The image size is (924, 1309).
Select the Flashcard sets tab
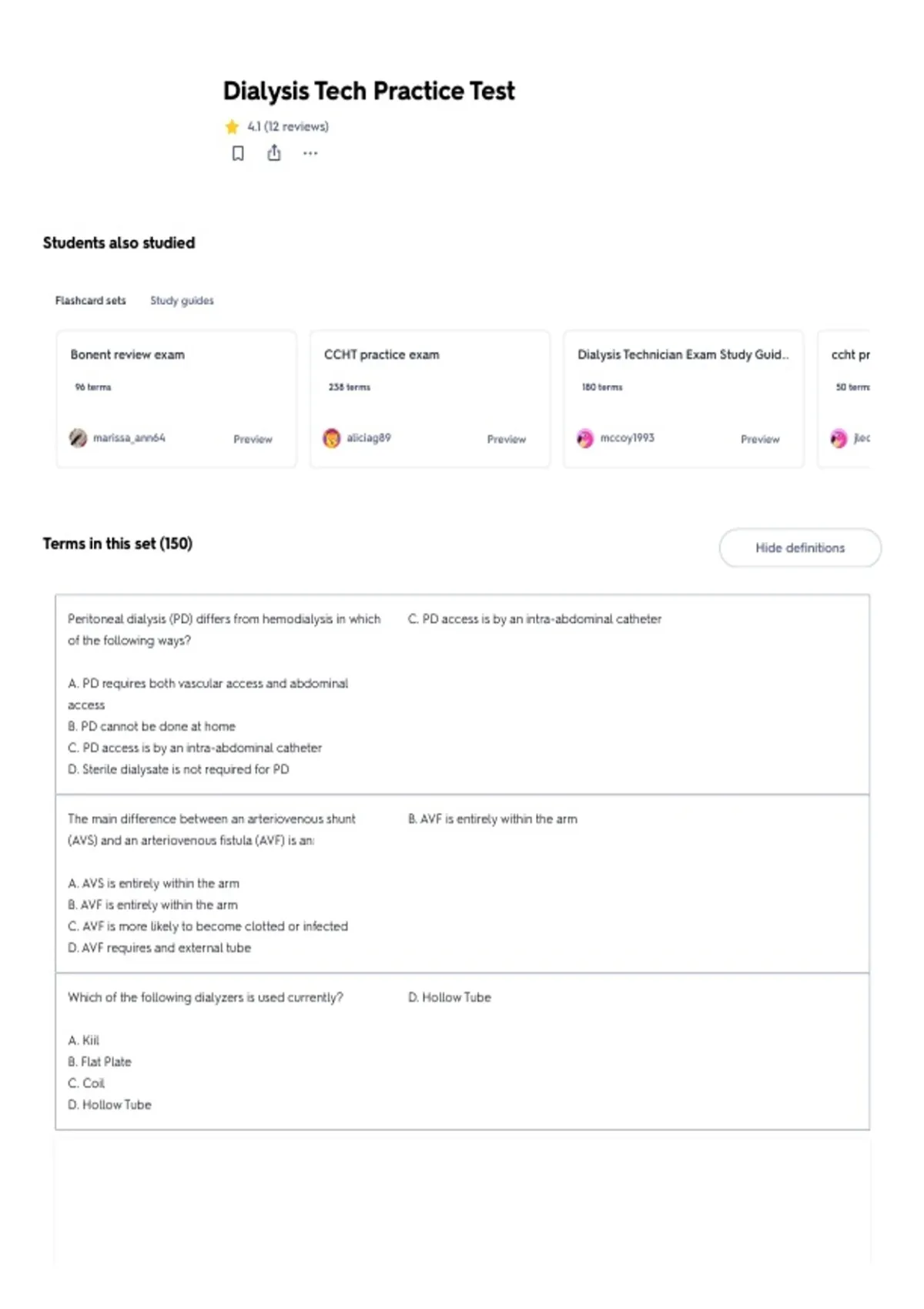pos(90,300)
